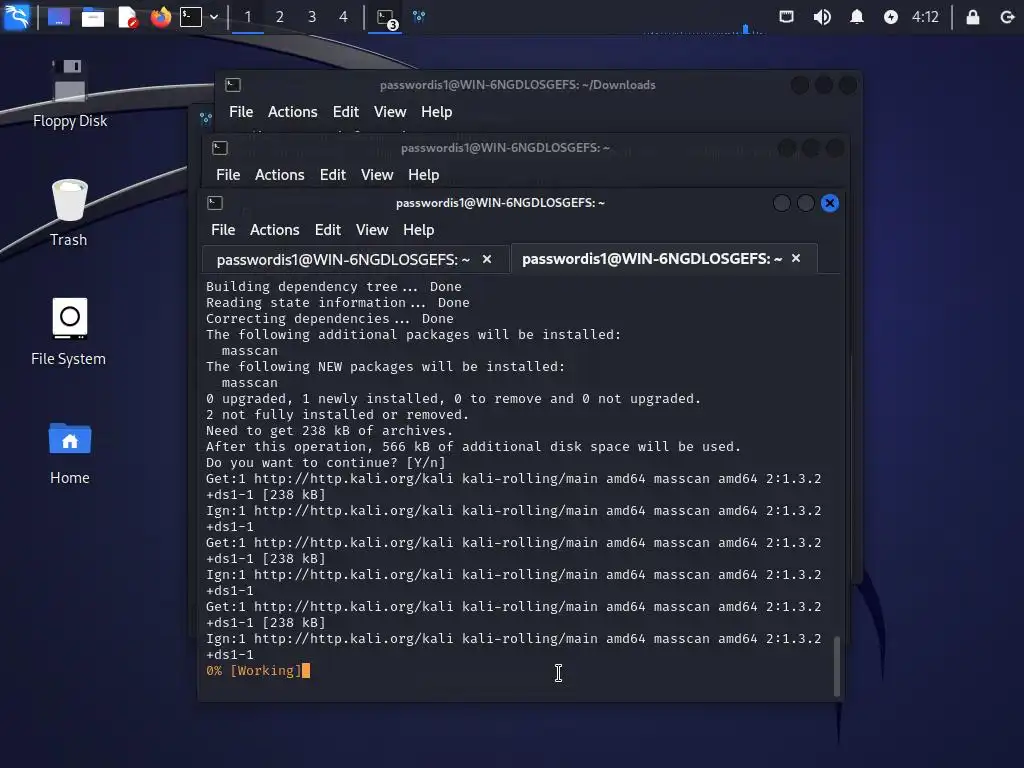This screenshot has height=768, width=1024.
Task: Open Edit menu in front terminal
Action: pos(327,230)
